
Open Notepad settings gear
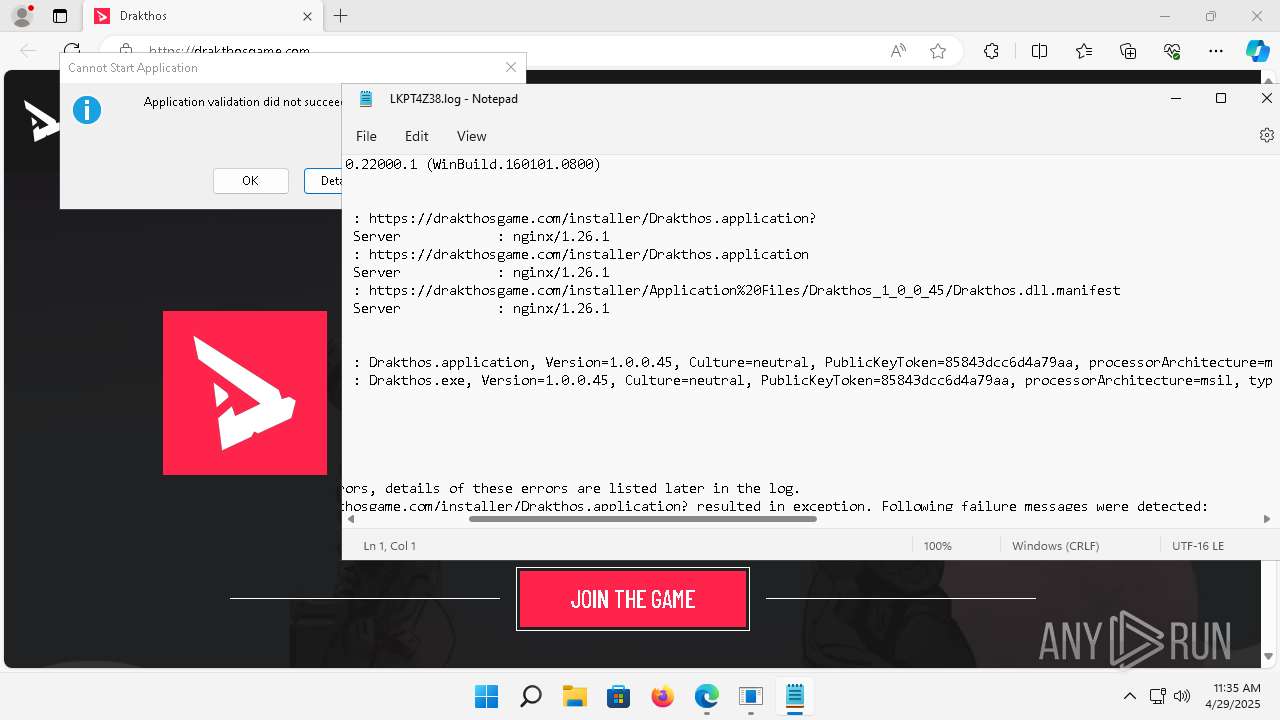coord(1266,135)
